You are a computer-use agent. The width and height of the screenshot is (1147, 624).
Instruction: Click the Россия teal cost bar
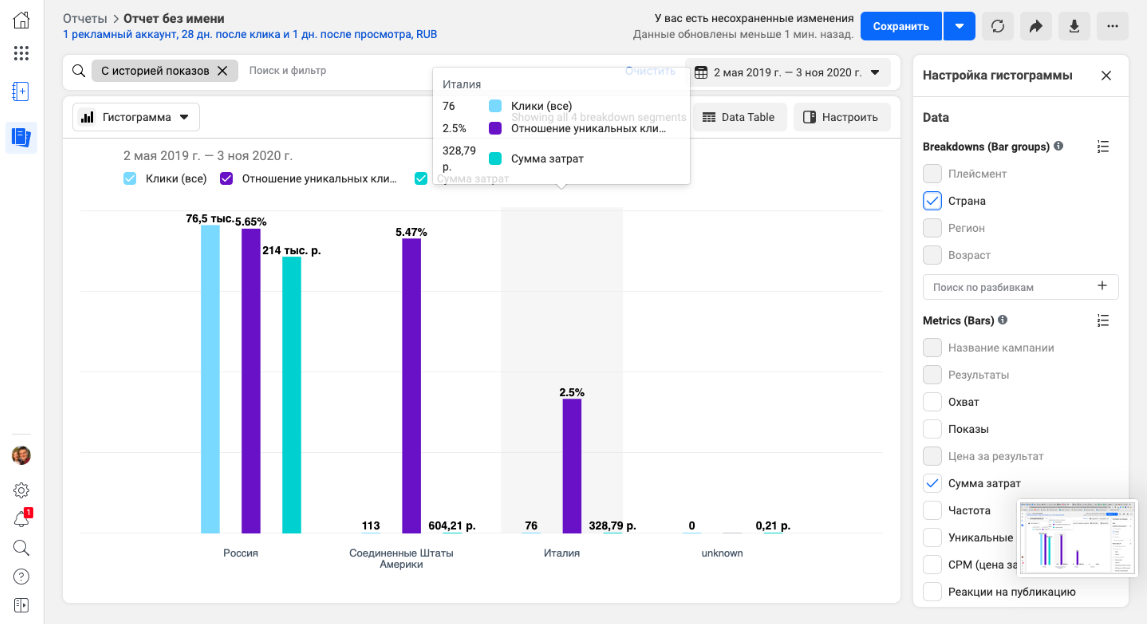[291, 395]
